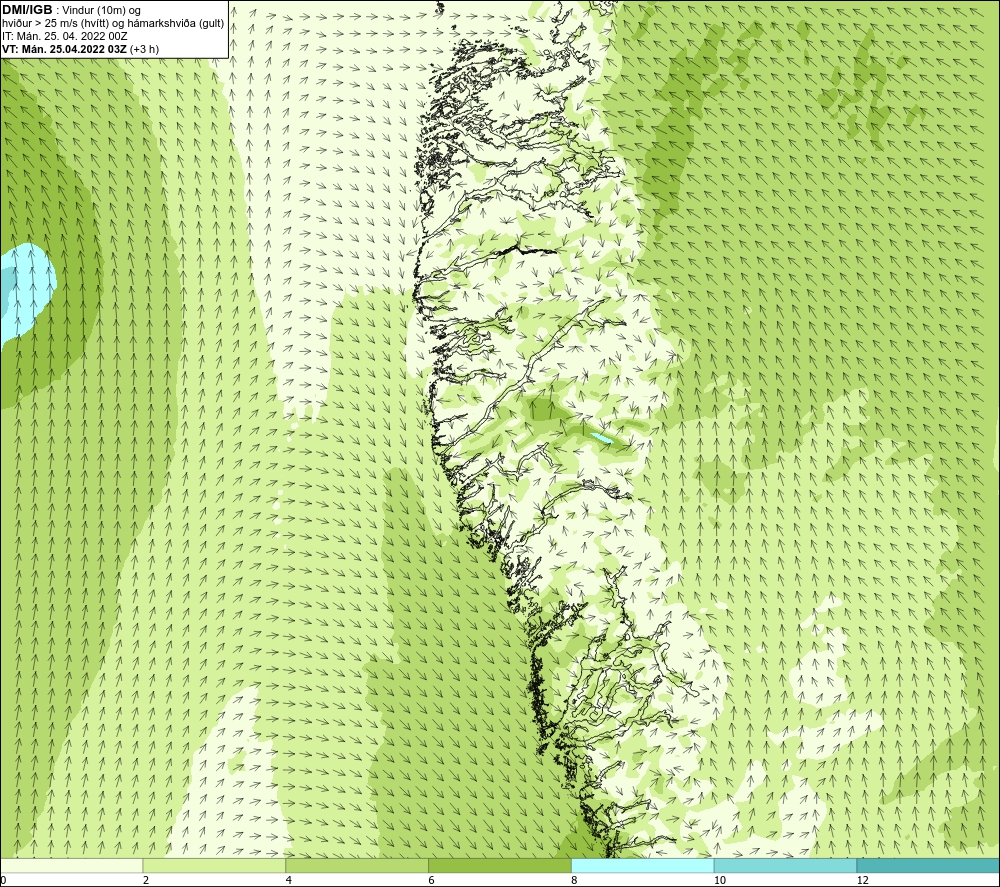Click the 0–2 m/s pale legend swatch

click(71, 865)
